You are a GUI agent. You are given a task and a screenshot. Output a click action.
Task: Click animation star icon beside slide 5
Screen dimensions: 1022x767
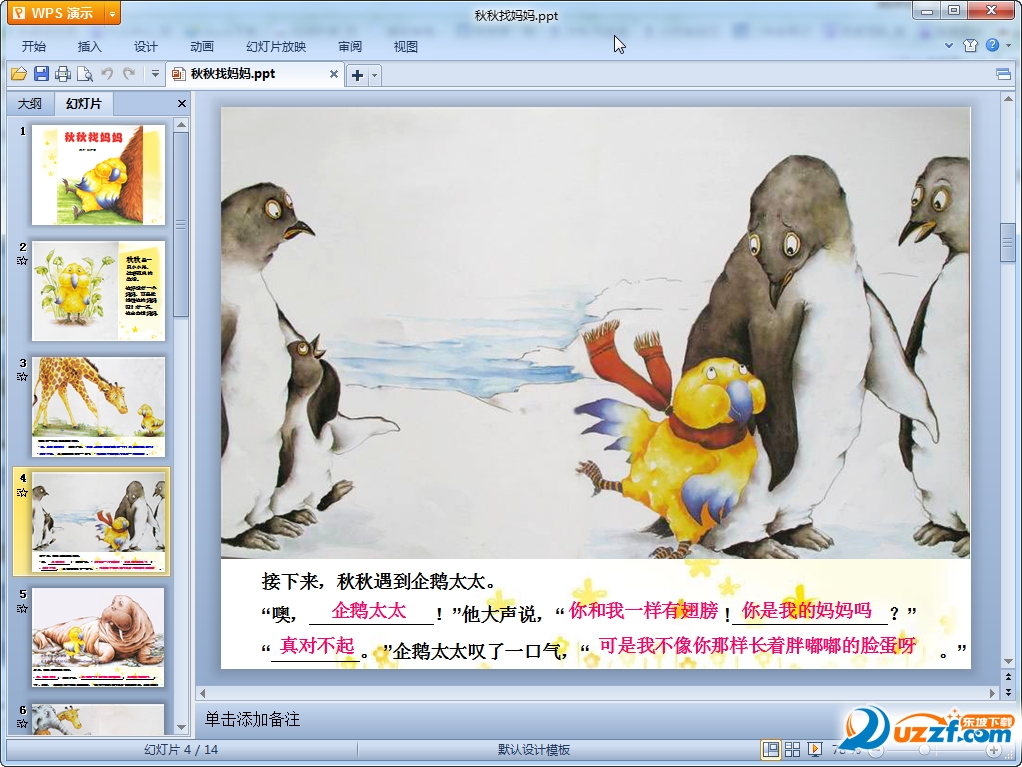tap(22, 609)
